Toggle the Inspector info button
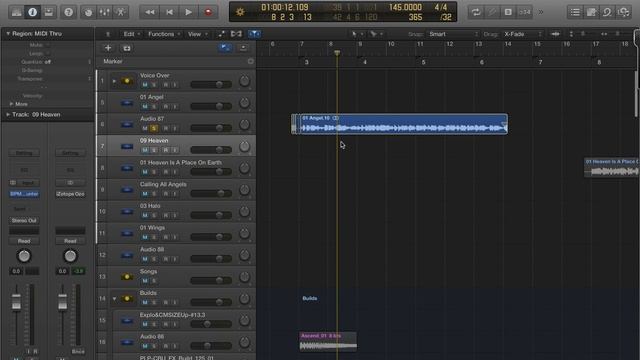This screenshot has width=640, height=360. [33, 12]
